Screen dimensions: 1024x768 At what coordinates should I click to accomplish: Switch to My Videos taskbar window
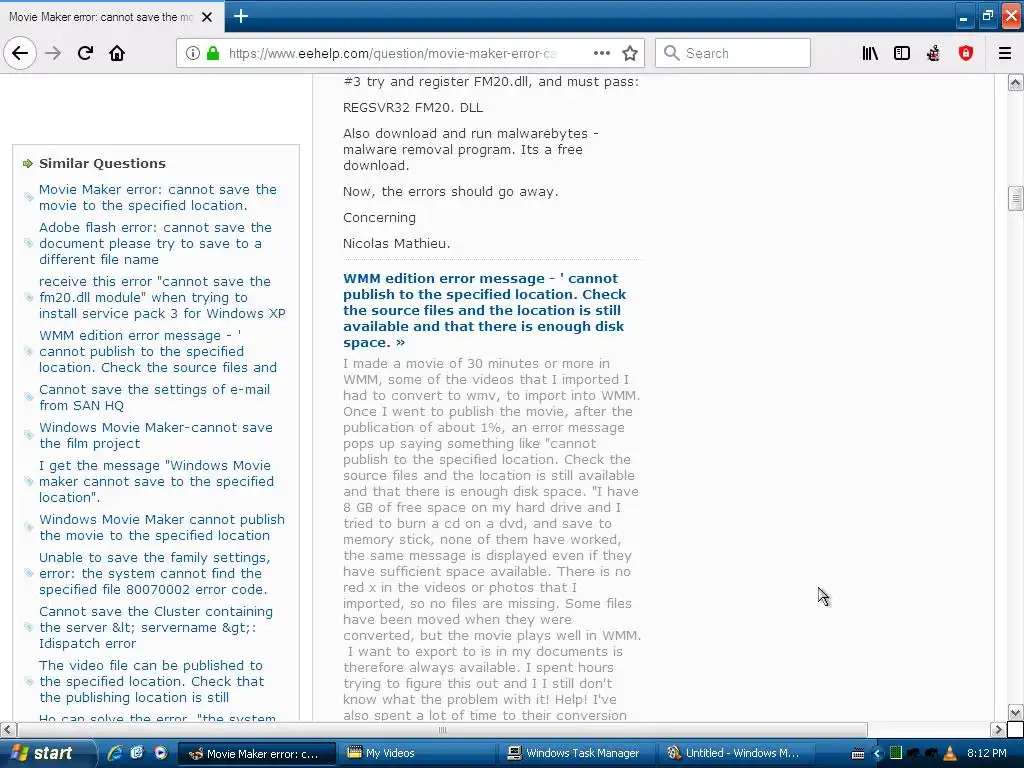[416, 754]
